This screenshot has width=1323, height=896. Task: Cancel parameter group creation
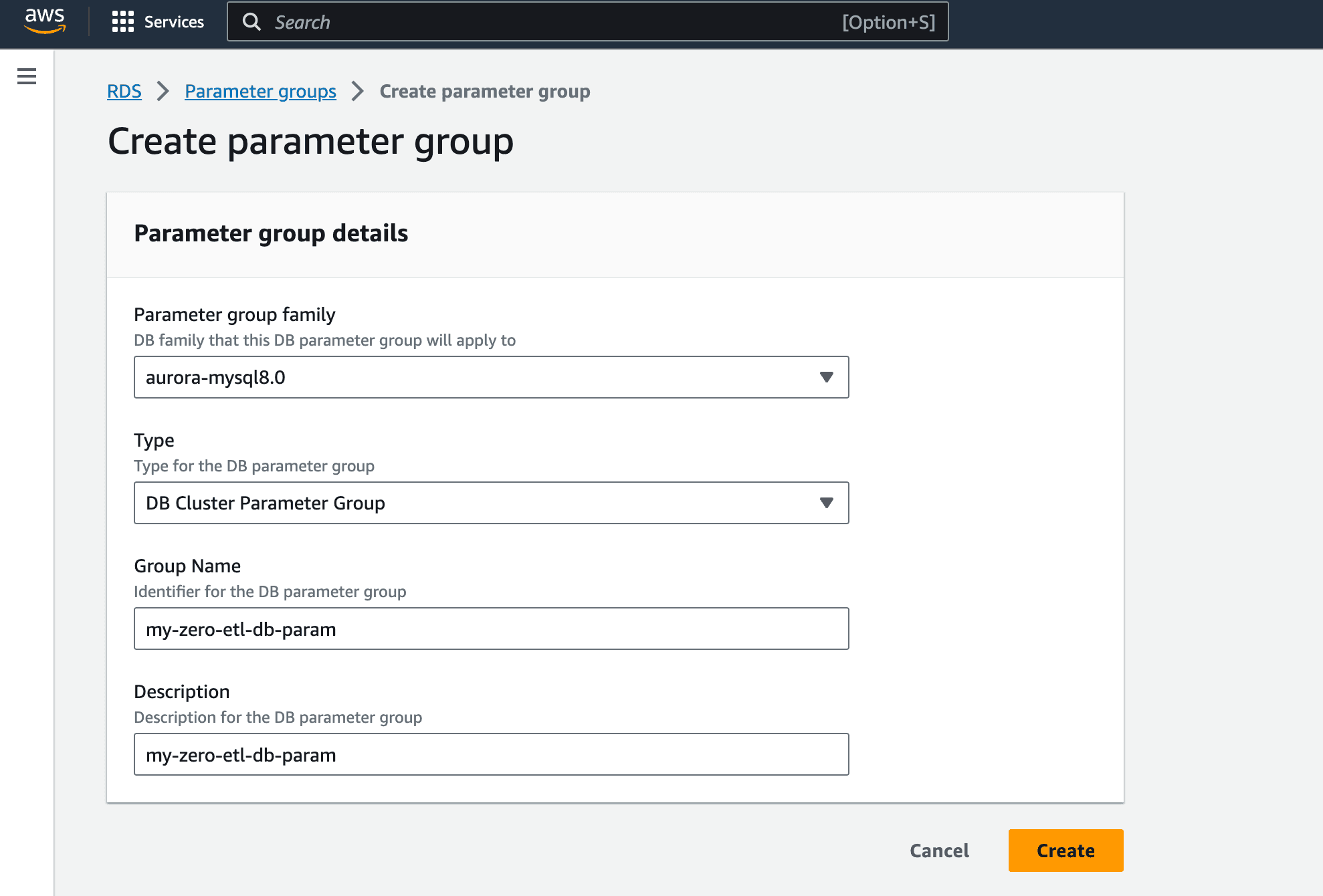pos(939,851)
